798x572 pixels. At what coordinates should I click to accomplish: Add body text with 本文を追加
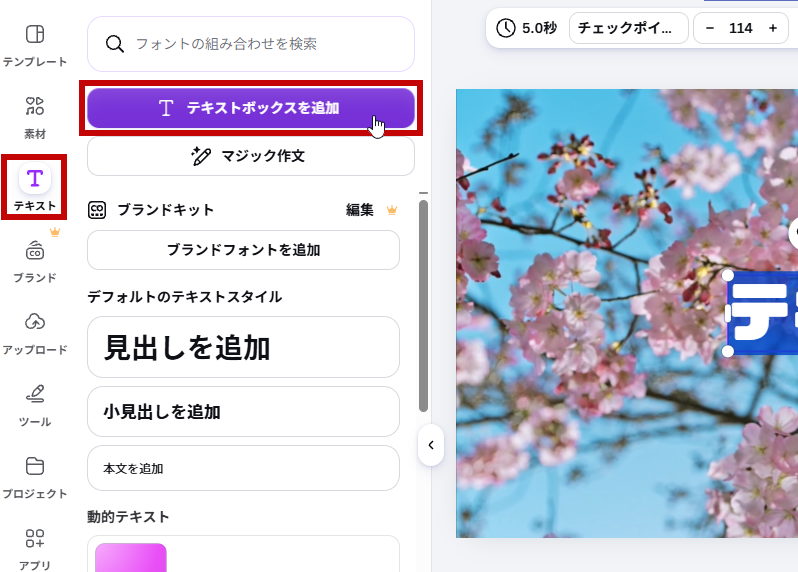(243, 468)
